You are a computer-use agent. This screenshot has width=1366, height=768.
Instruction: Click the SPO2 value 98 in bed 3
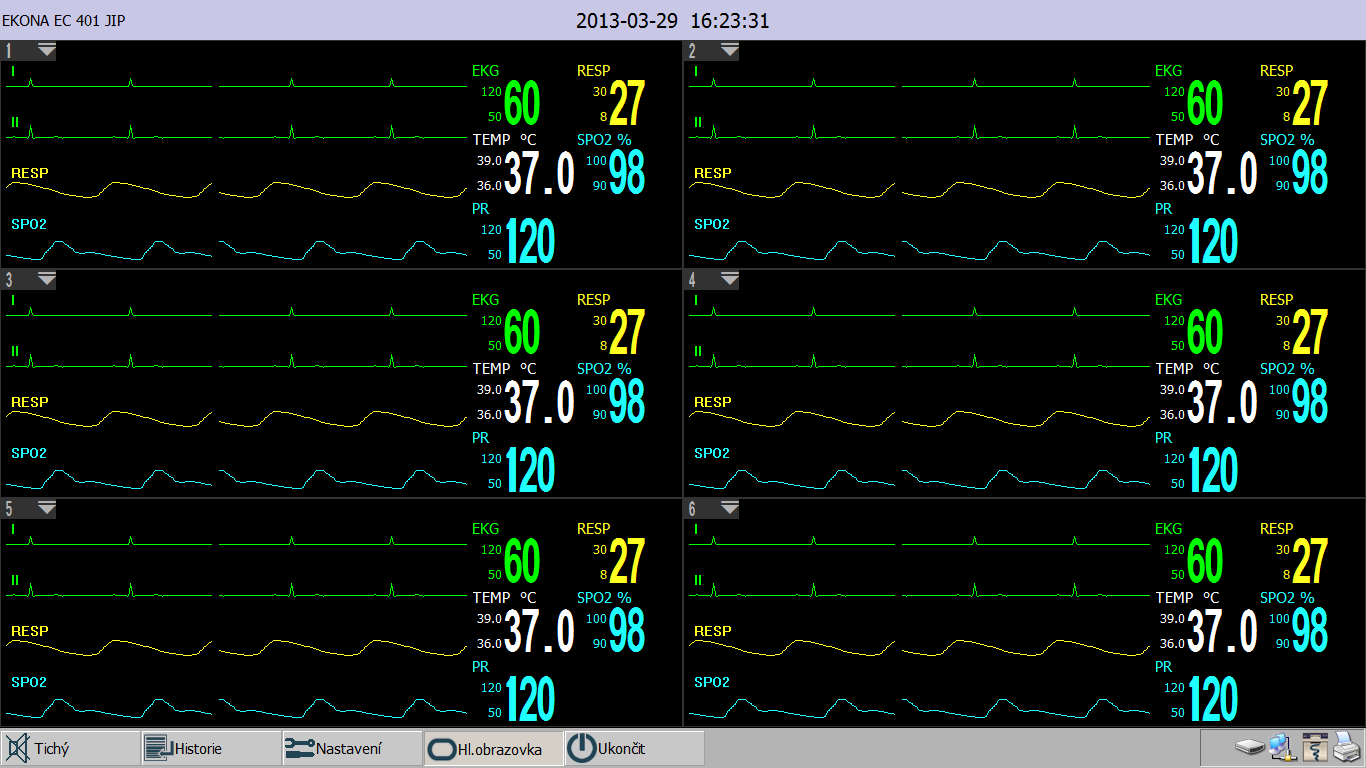(x=627, y=401)
